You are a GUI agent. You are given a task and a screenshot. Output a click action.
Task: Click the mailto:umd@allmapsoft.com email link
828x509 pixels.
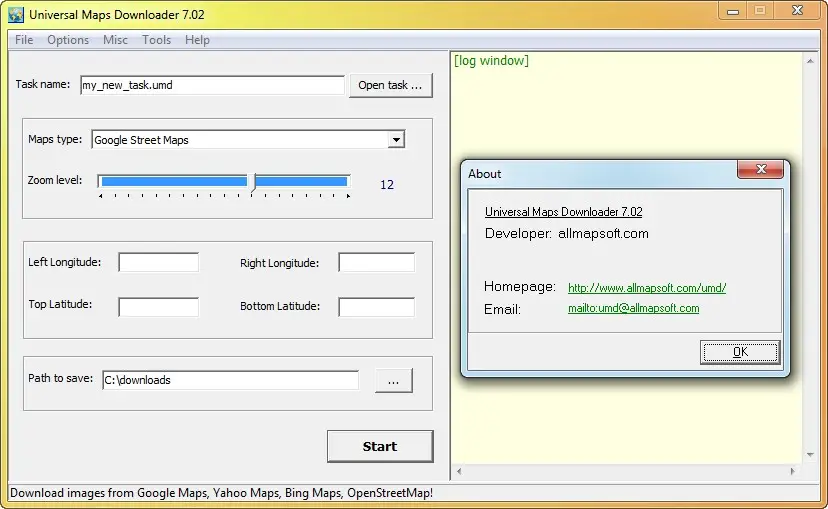(x=633, y=308)
